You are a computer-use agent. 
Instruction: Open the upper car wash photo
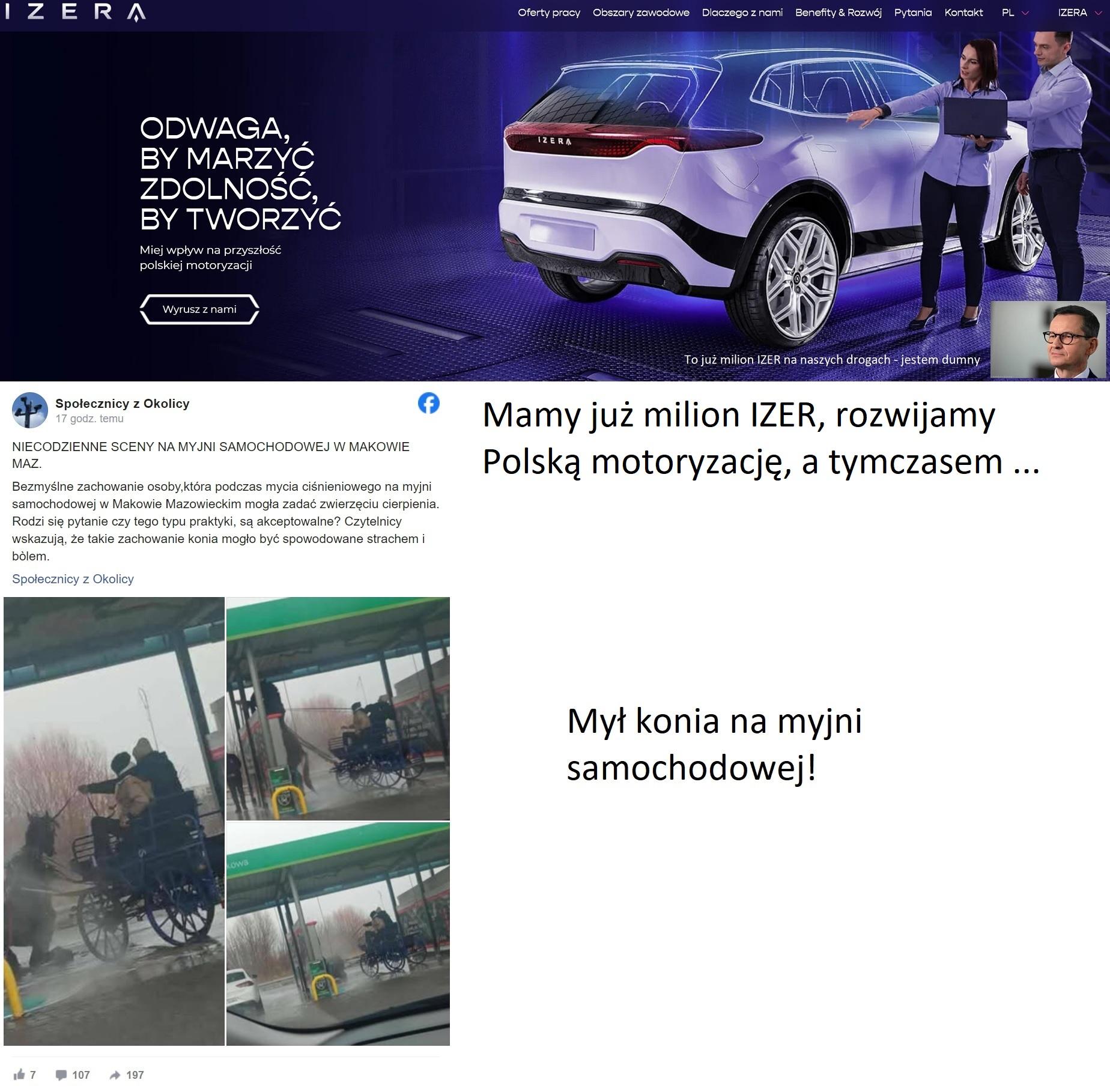338,708
